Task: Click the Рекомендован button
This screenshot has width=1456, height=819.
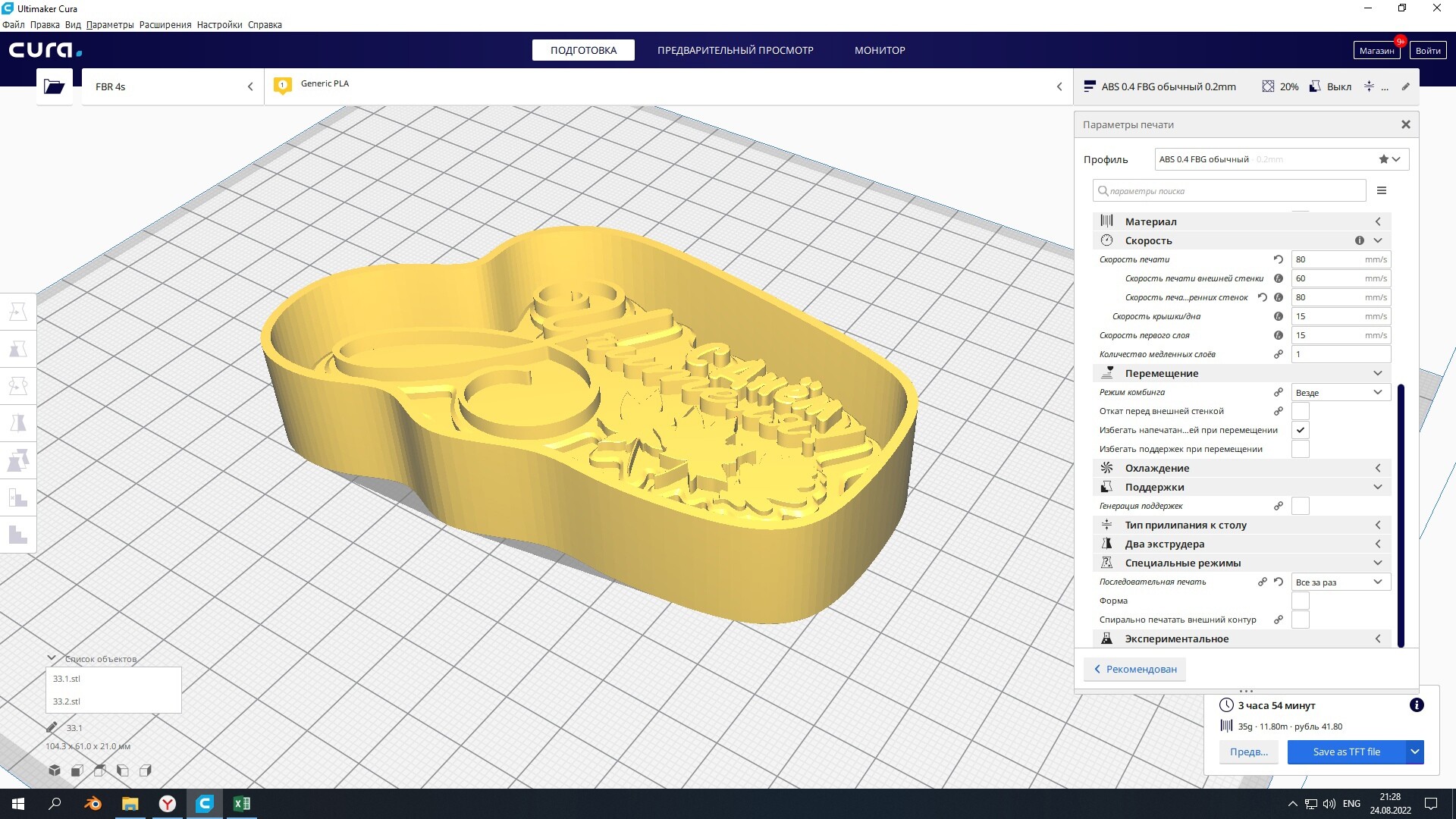Action: (1134, 669)
